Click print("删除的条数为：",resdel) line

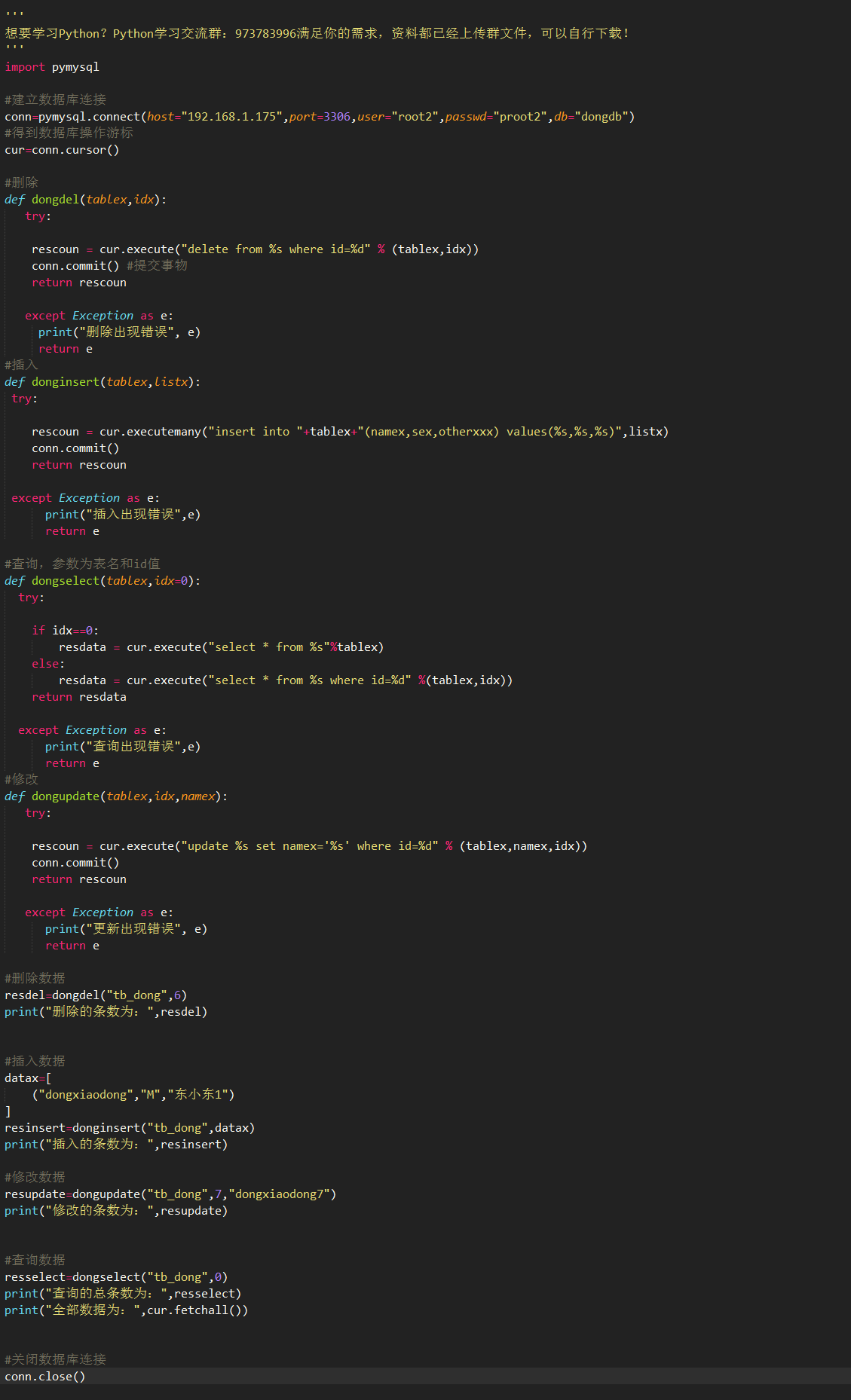tap(106, 1012)
